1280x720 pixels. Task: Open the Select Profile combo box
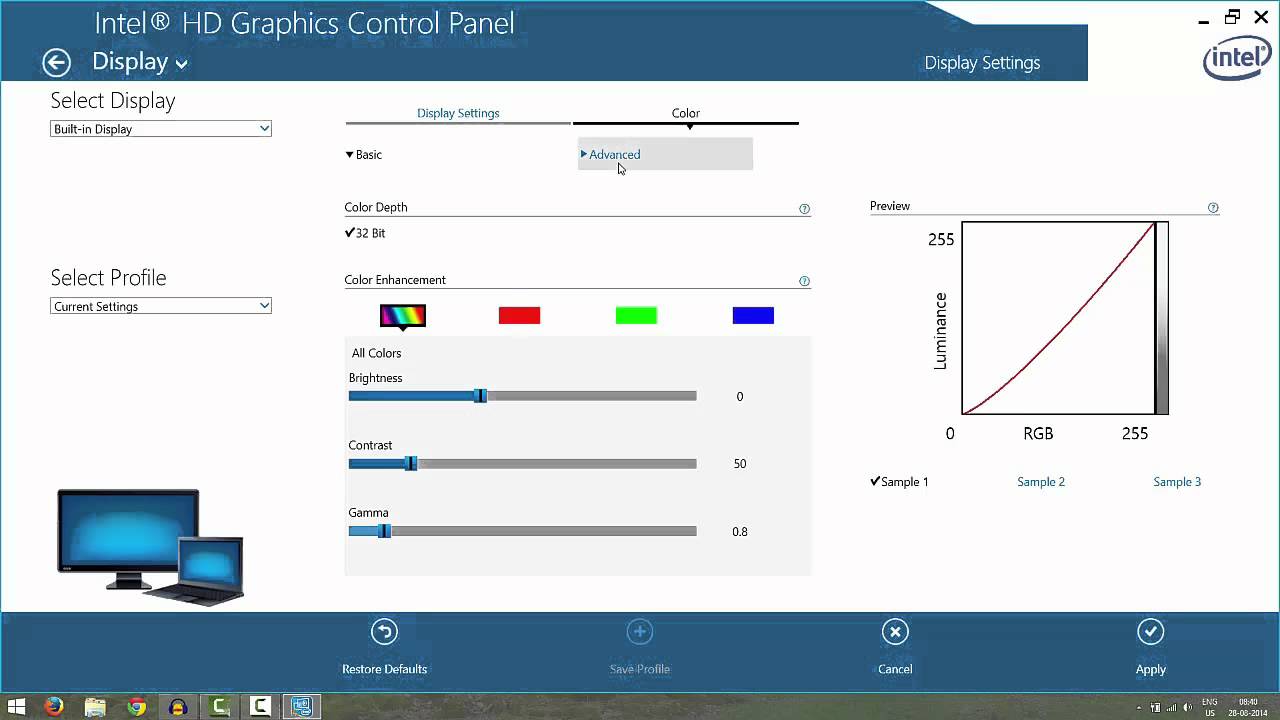(161, 306)
